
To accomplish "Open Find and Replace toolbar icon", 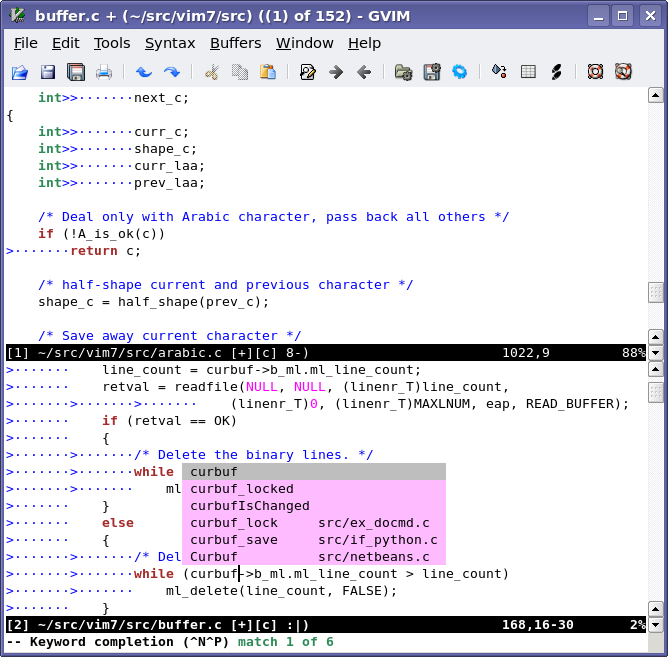I will [308, 72].
